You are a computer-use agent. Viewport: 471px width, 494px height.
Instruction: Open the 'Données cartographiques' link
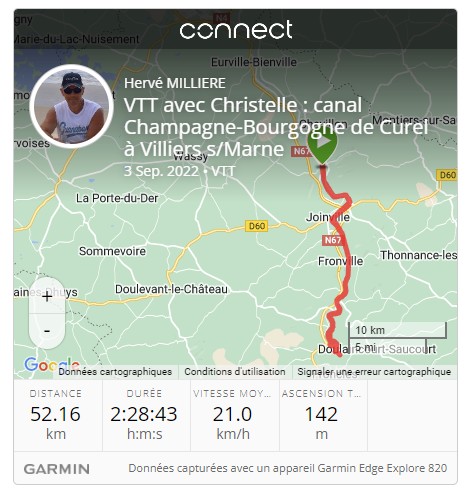coord(115,372)
